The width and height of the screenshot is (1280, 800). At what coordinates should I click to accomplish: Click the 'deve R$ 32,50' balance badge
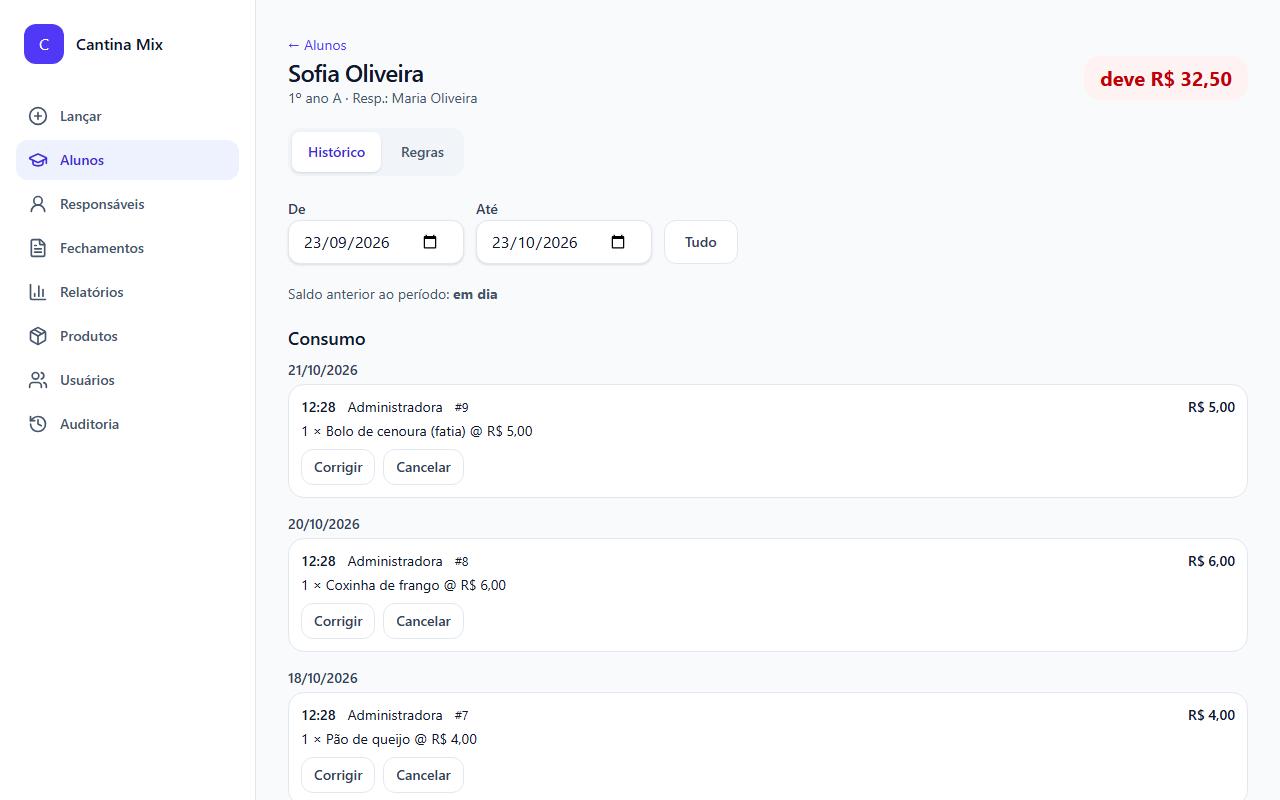pyautogui.click(x=1166, y=79)
